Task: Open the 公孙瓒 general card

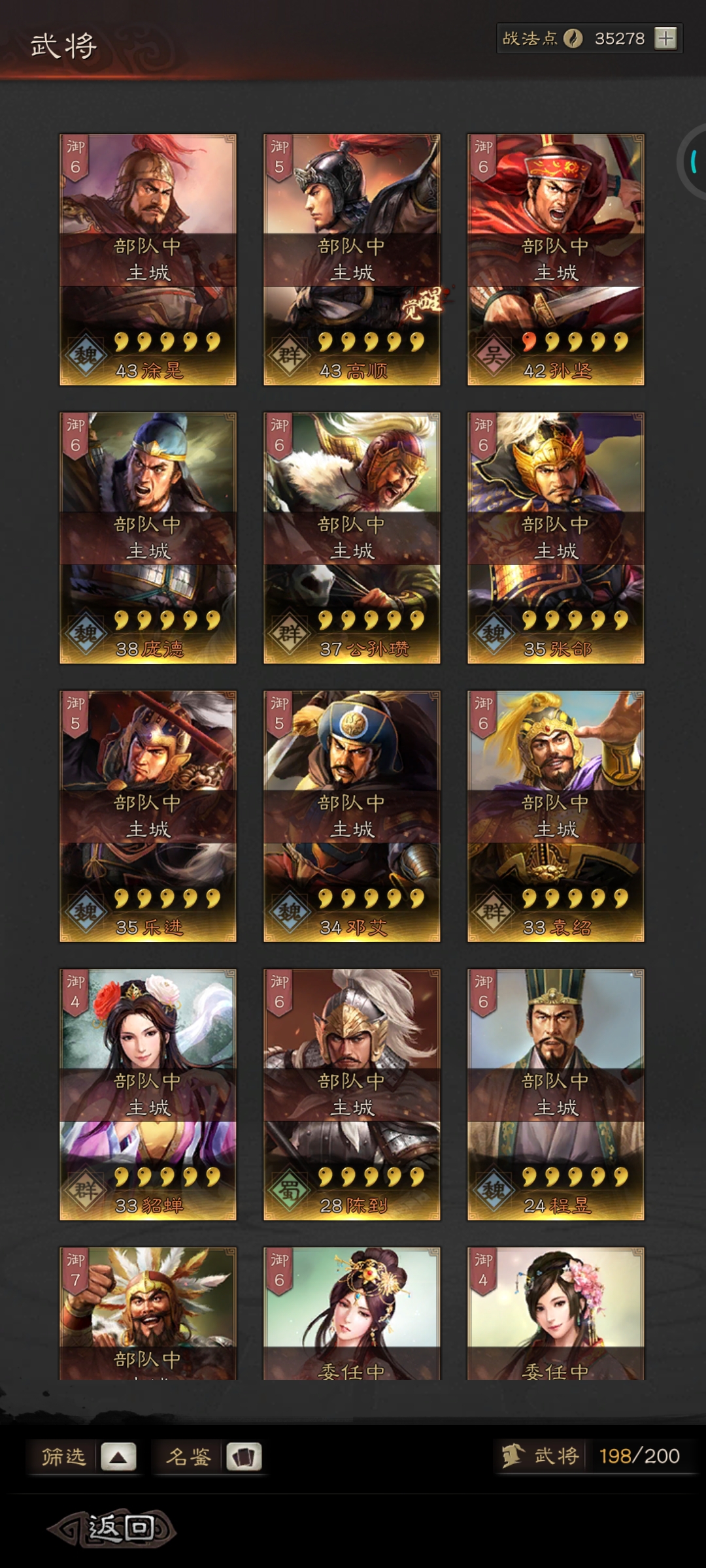Action: [x=352, y=538]
